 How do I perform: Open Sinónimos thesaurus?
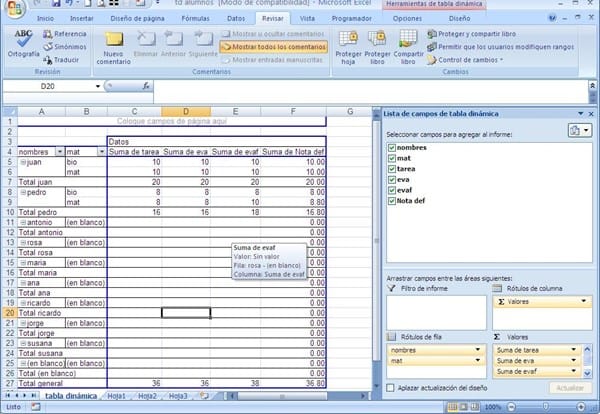tap(65, 47)
